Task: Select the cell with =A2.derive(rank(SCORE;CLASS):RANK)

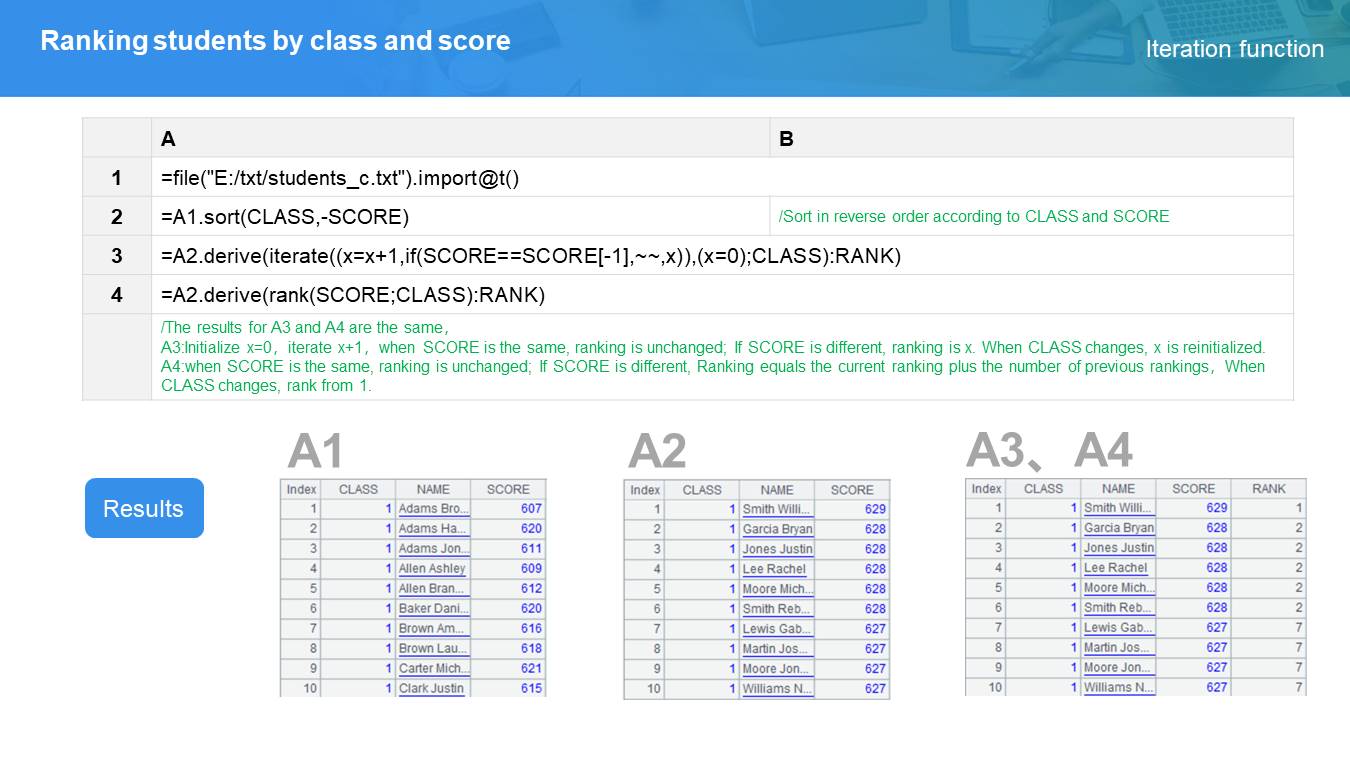Action: point(722,294)
